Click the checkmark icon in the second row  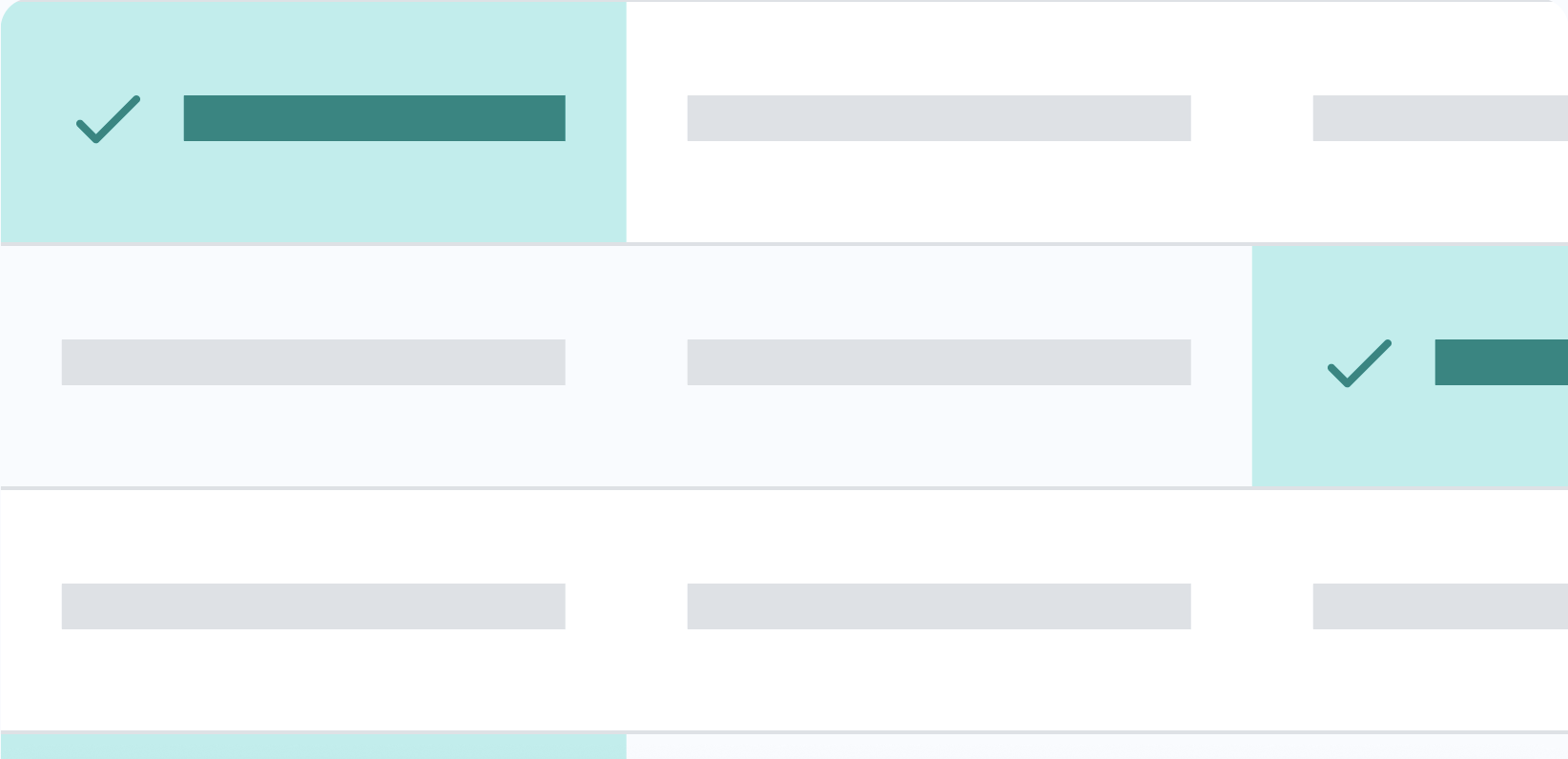click(1359, 363)
